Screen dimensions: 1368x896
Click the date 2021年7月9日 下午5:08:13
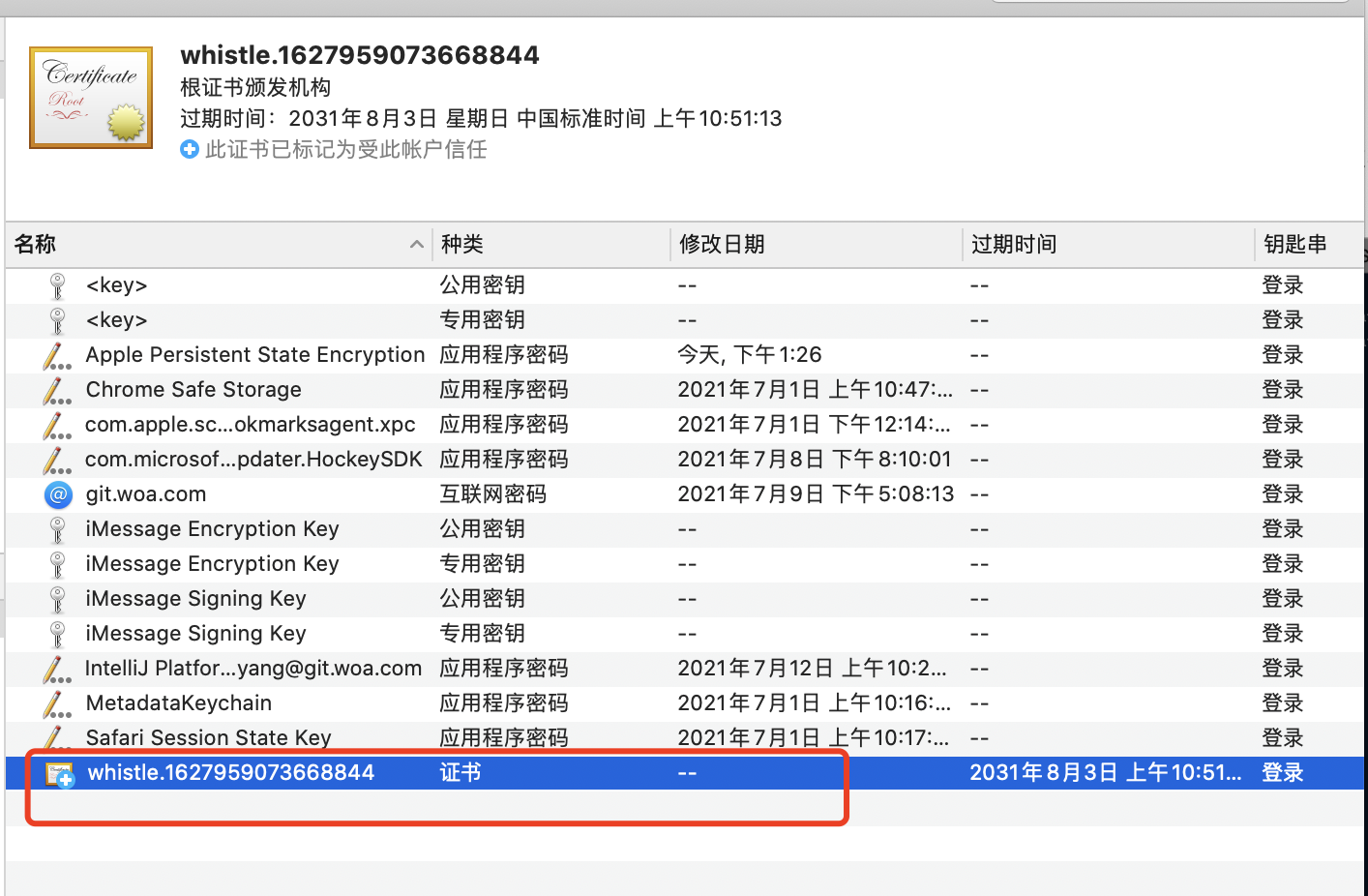(x=816, y=494)
